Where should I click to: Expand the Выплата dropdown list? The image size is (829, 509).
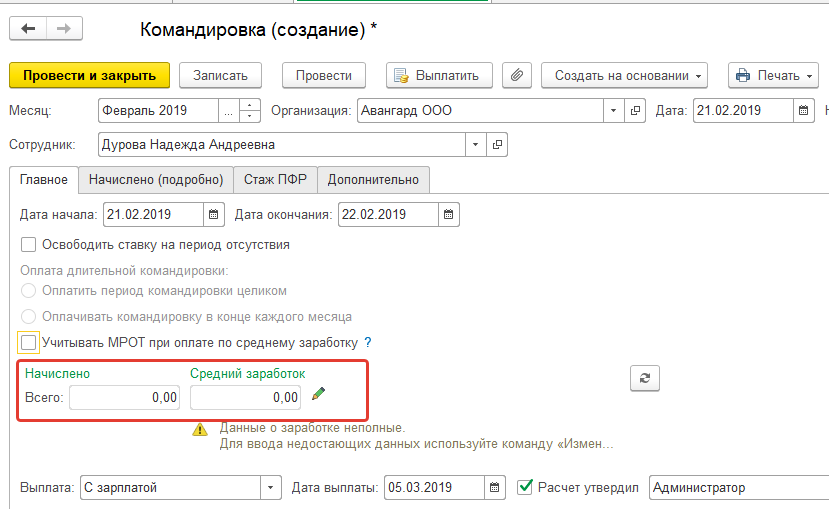[x=270, y=487]
